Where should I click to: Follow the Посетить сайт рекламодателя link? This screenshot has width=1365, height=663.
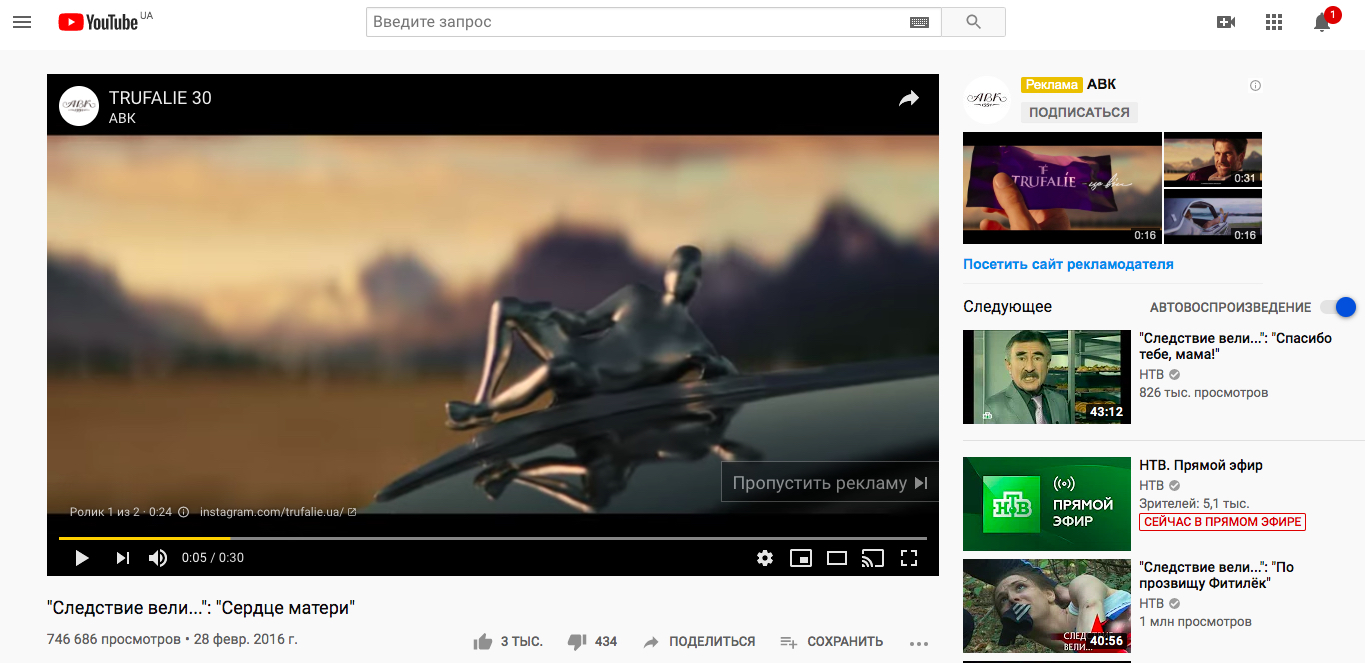(1068, 265)
